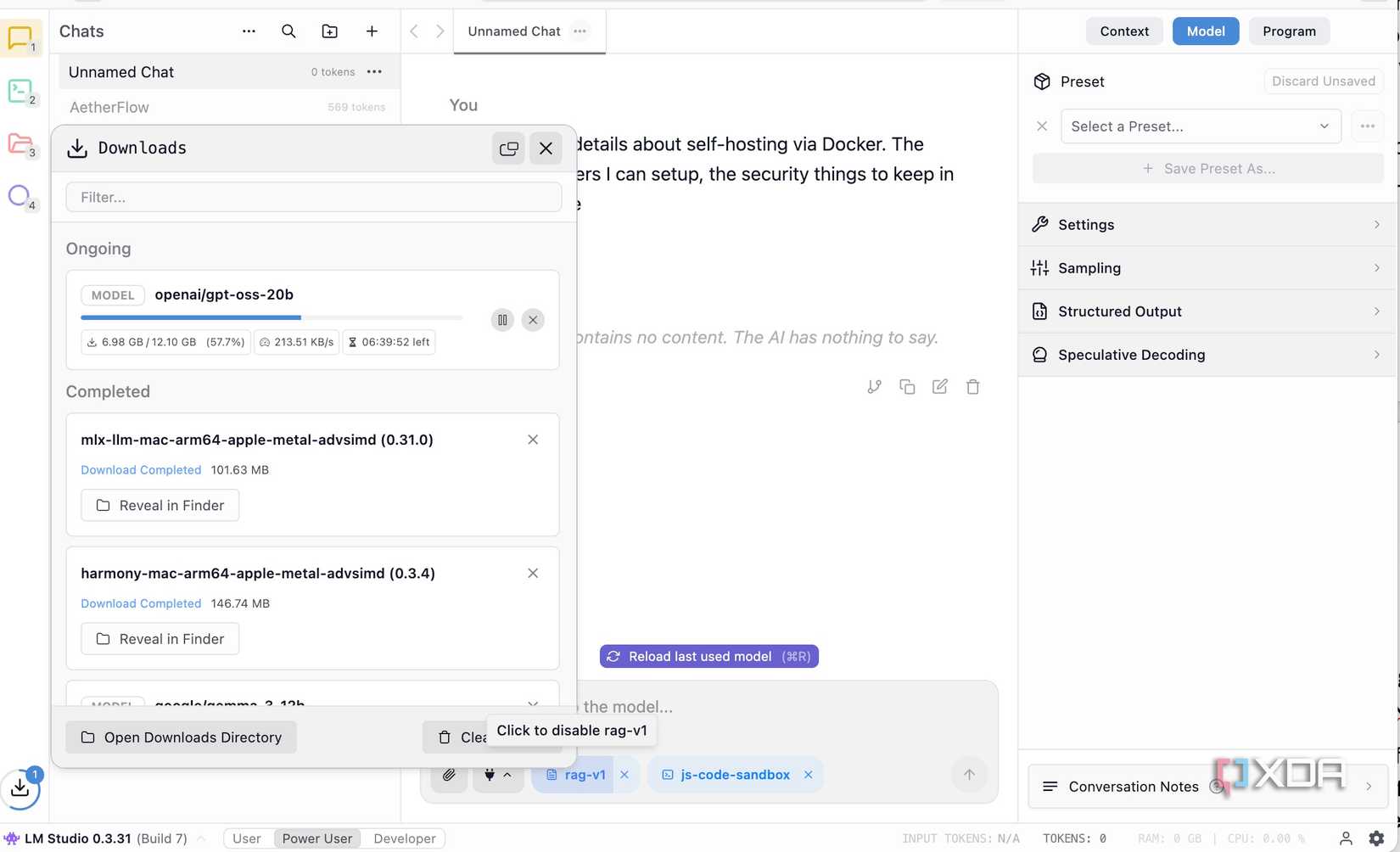The height and width of the screenshot is (852, 1400).
Task: Navigate back with left chevron
Action: (414, 31)
